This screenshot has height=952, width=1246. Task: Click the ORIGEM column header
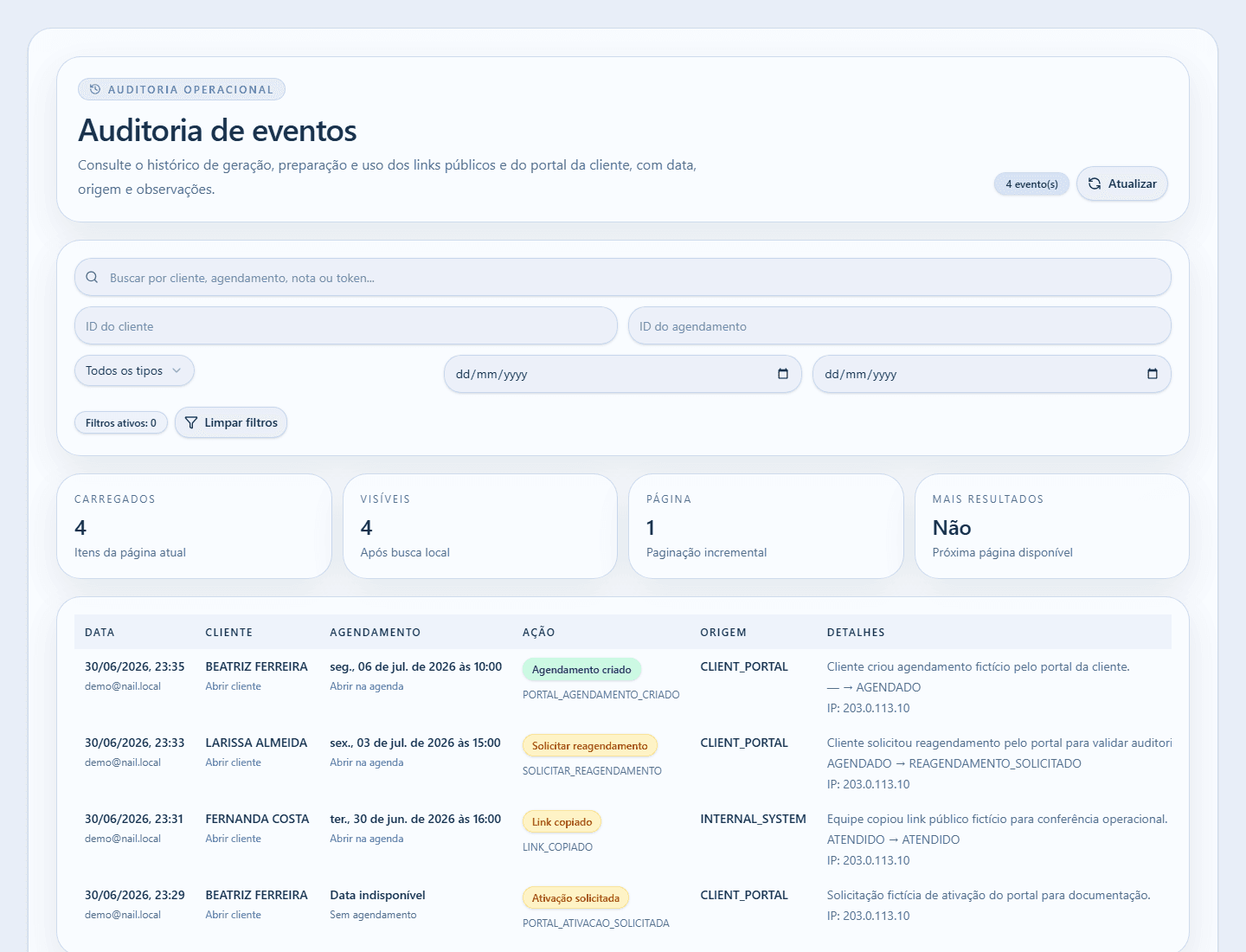(723, 633)
